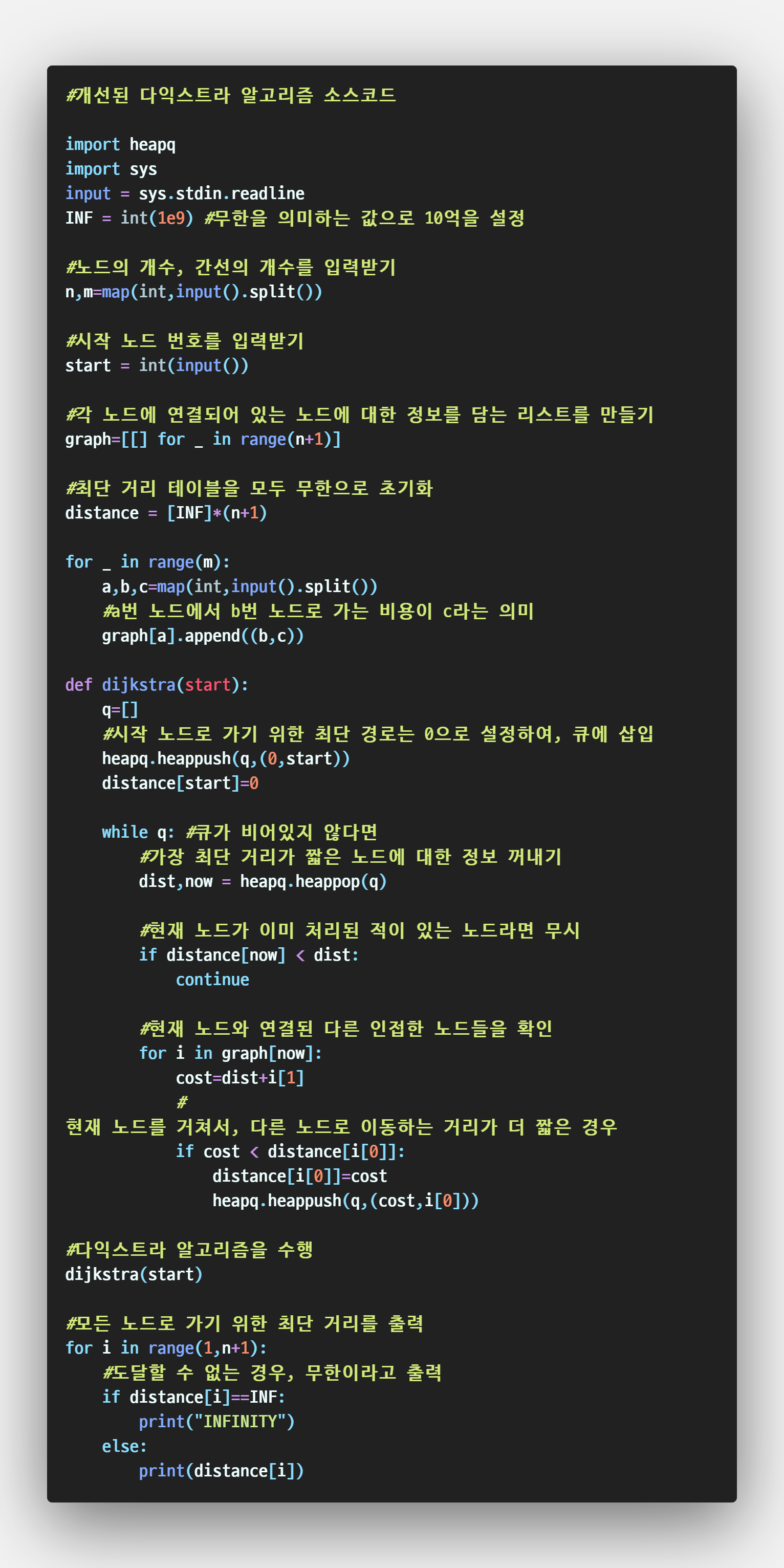Screen dimensions: 784x1568
Task: Click line 'dist,now = heapq.heappop(q)'
Action: pyautogui.click(x=263, y=881)
